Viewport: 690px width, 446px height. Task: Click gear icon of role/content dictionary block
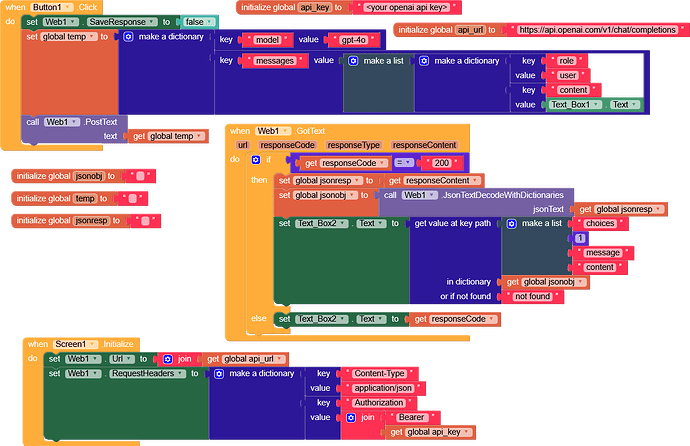[424, 61]
